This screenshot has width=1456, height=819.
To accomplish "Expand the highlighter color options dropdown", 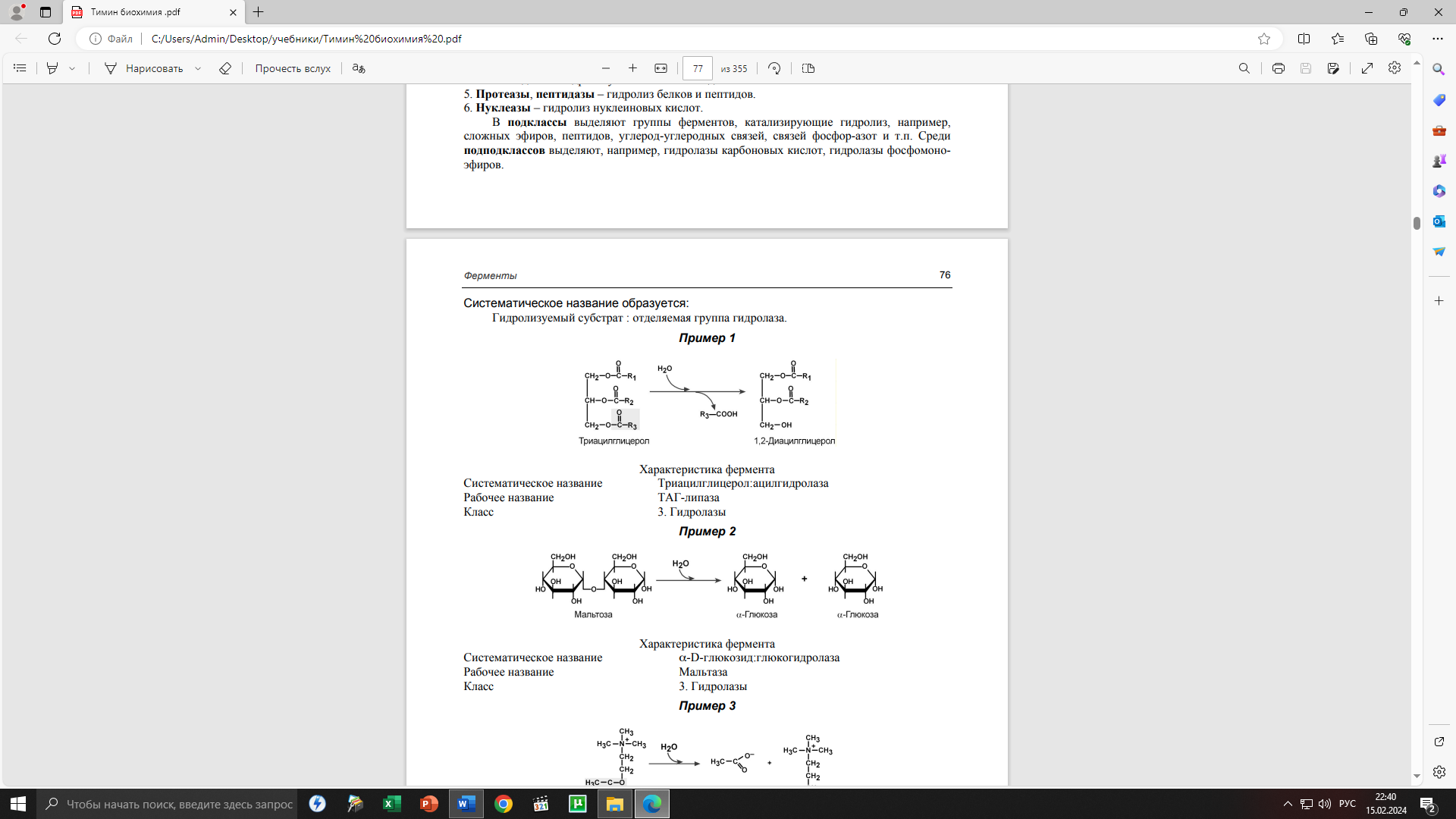I will pyautogui.click(x=72, y=68).
